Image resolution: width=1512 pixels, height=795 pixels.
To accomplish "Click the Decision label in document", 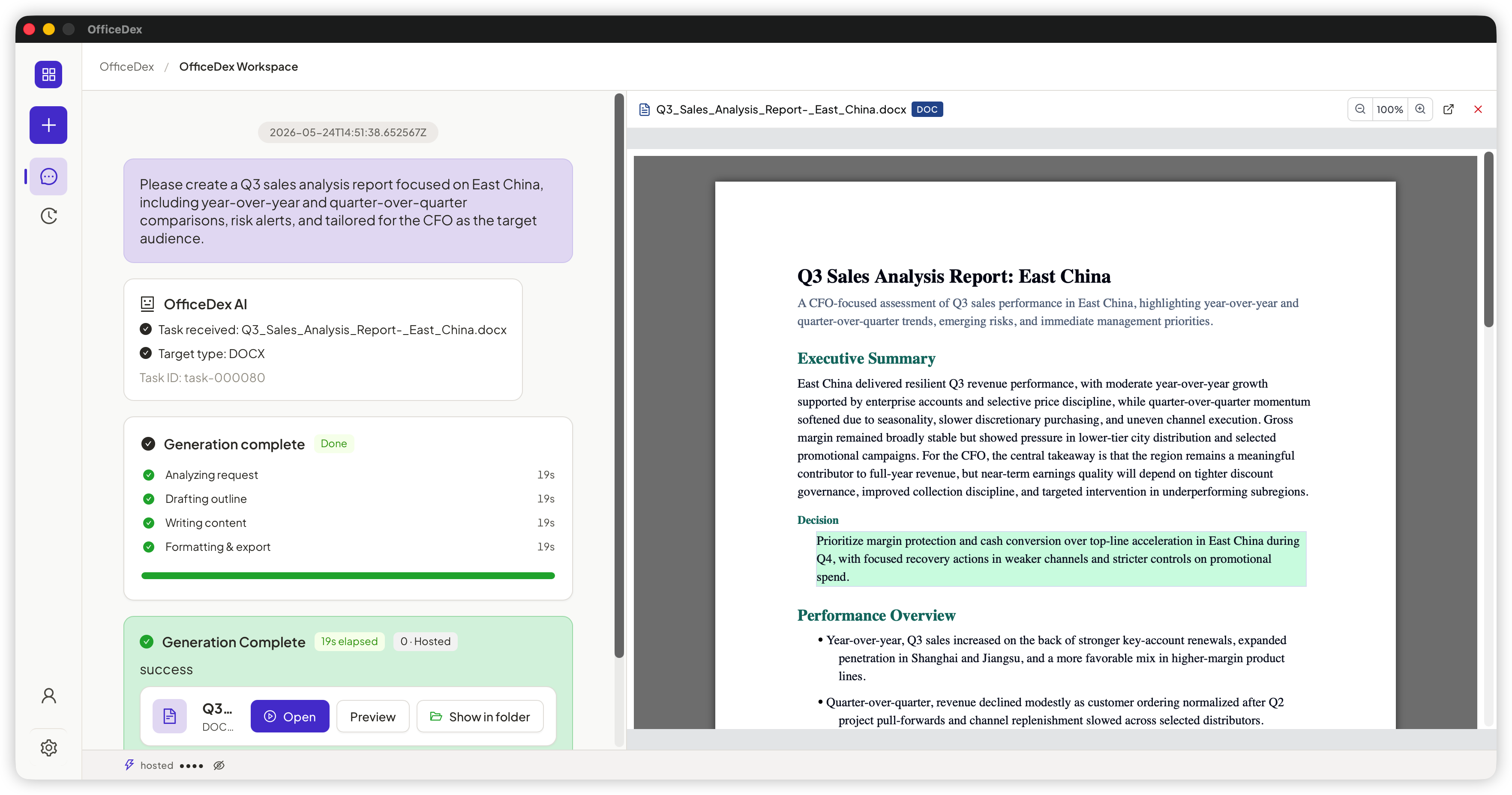I will pyautogui.click(x=818, y=520).
